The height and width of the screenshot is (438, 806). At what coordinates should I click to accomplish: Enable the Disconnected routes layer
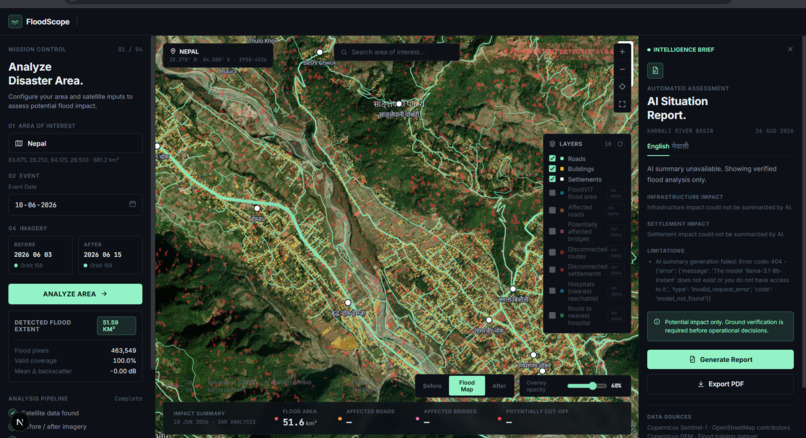click(552, 252)
